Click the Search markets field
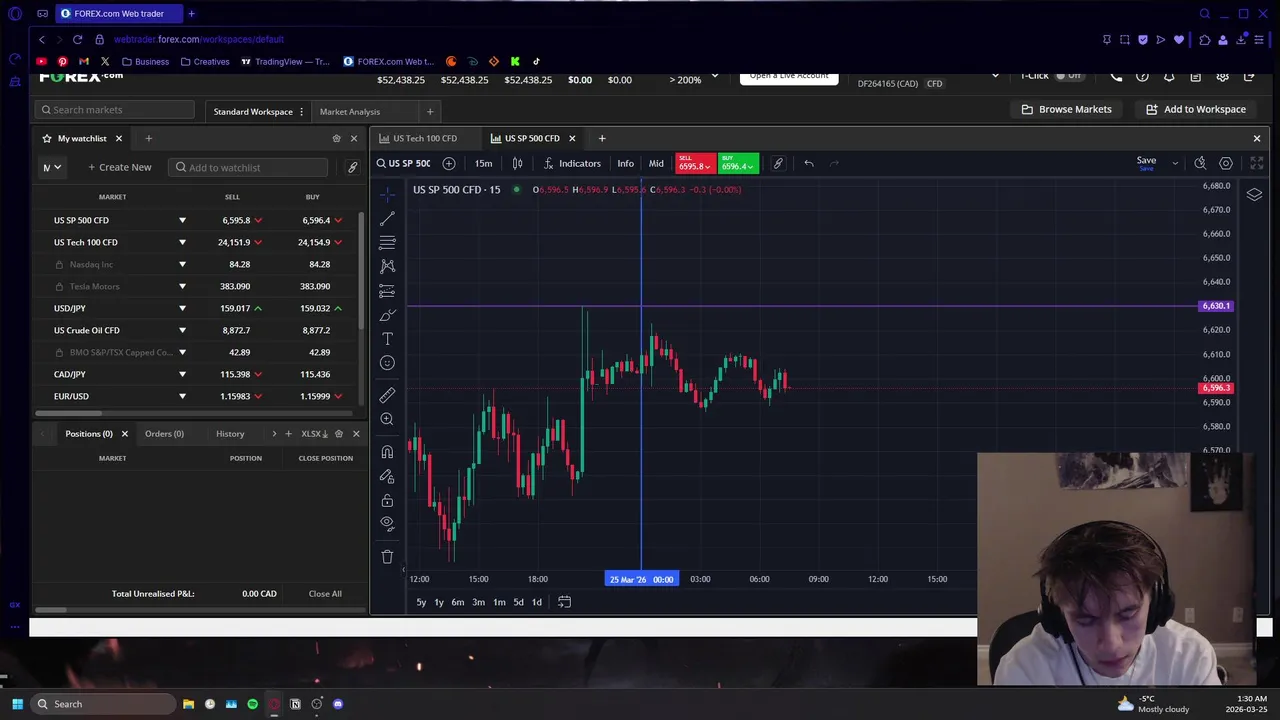This screenshot has height=720, width=1280. (114, 110)
